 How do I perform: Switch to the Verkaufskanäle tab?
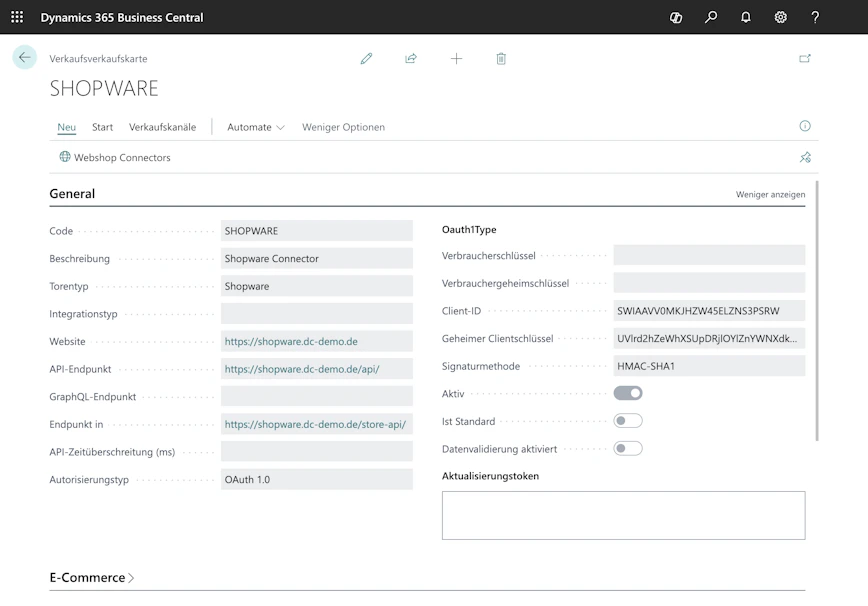162,127
